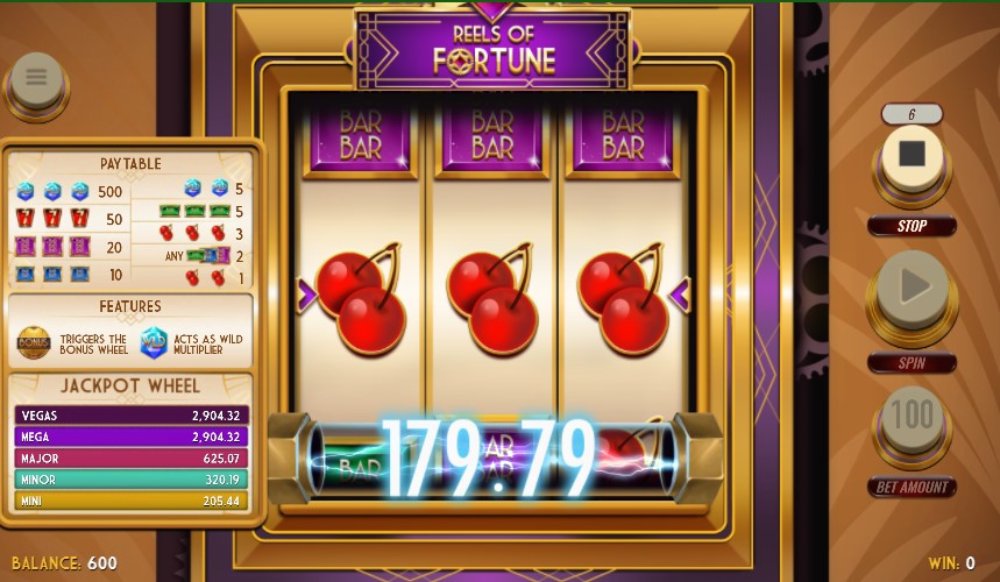Click the cherries on the middle reel
The image size is (1000, 582).
492,298
